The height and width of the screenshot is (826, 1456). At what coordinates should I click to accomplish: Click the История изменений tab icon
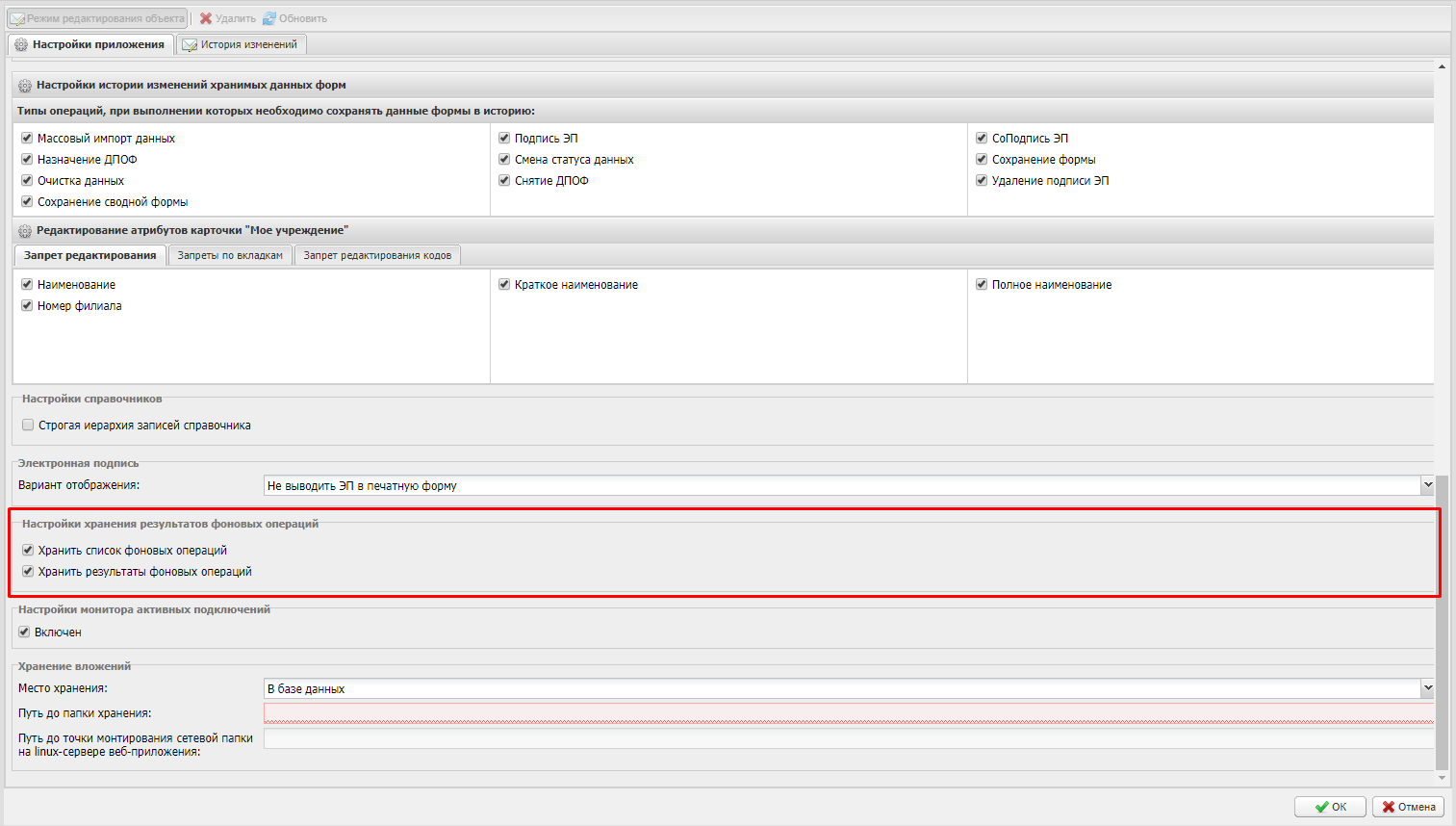[190, 45]
